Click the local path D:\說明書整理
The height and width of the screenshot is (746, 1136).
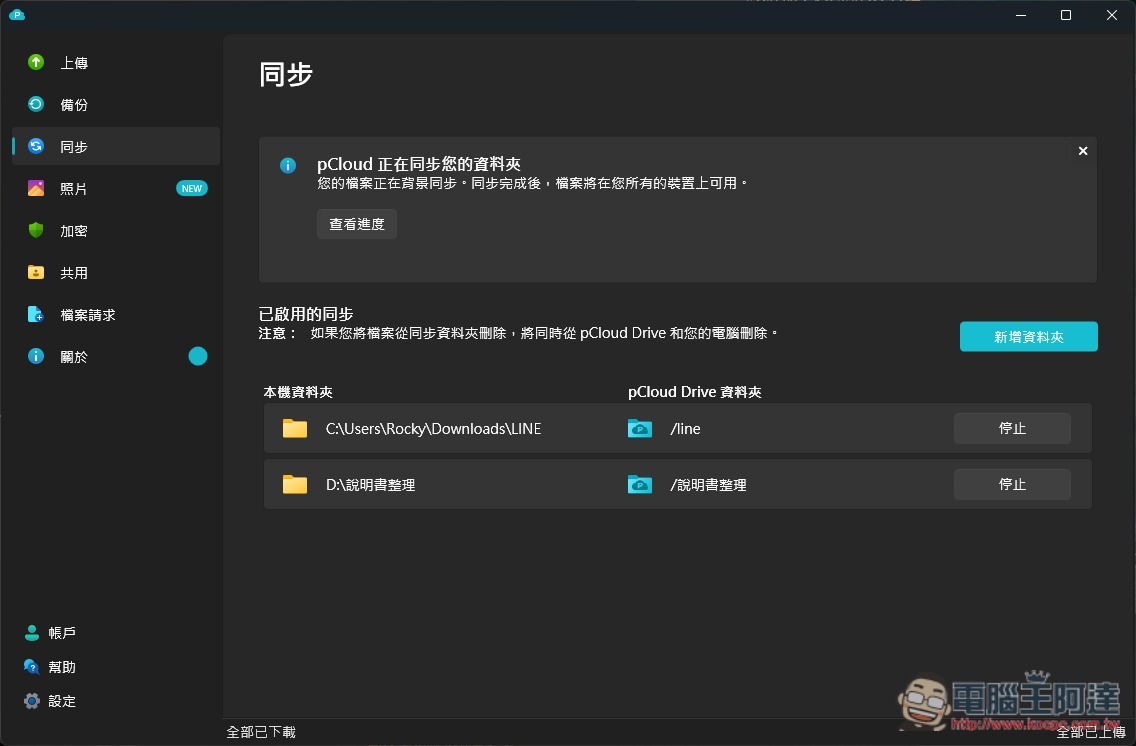pos(370,485)
